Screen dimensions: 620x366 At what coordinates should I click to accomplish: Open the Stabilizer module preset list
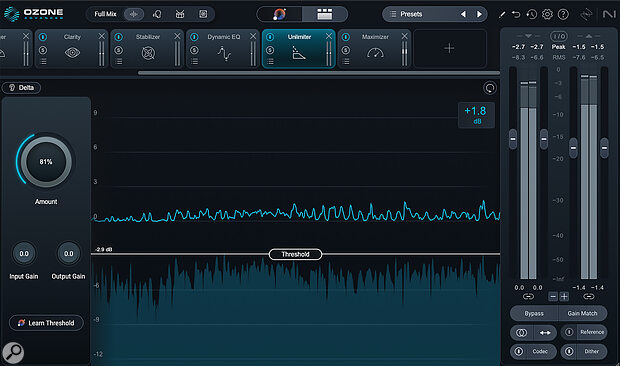118,61
